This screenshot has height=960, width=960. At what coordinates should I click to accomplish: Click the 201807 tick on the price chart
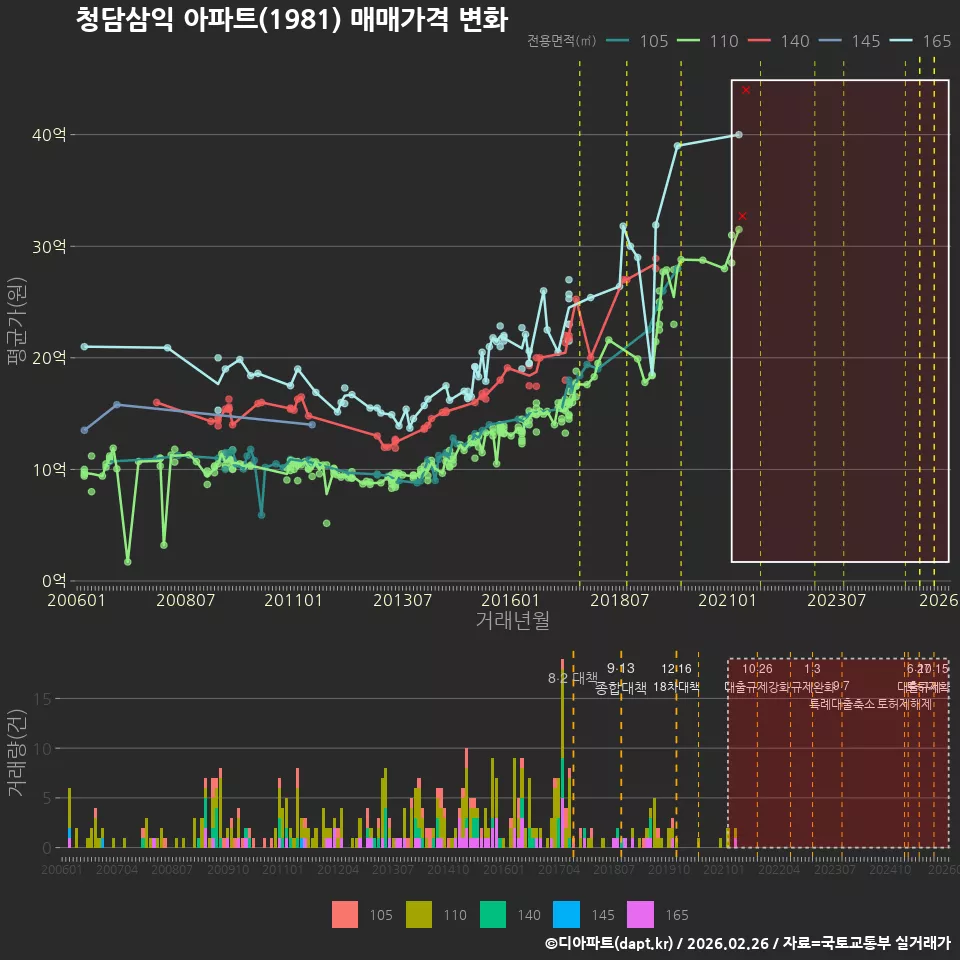pos(619,600)
